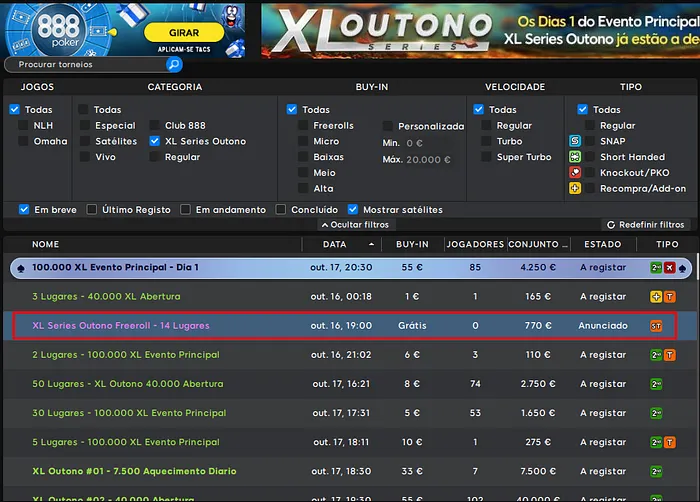The height and width of the screenshot is (502, 700).
Task: Click the Redefinir filtros reset icon
Action: pyautogui.click(x=611, y=225)
